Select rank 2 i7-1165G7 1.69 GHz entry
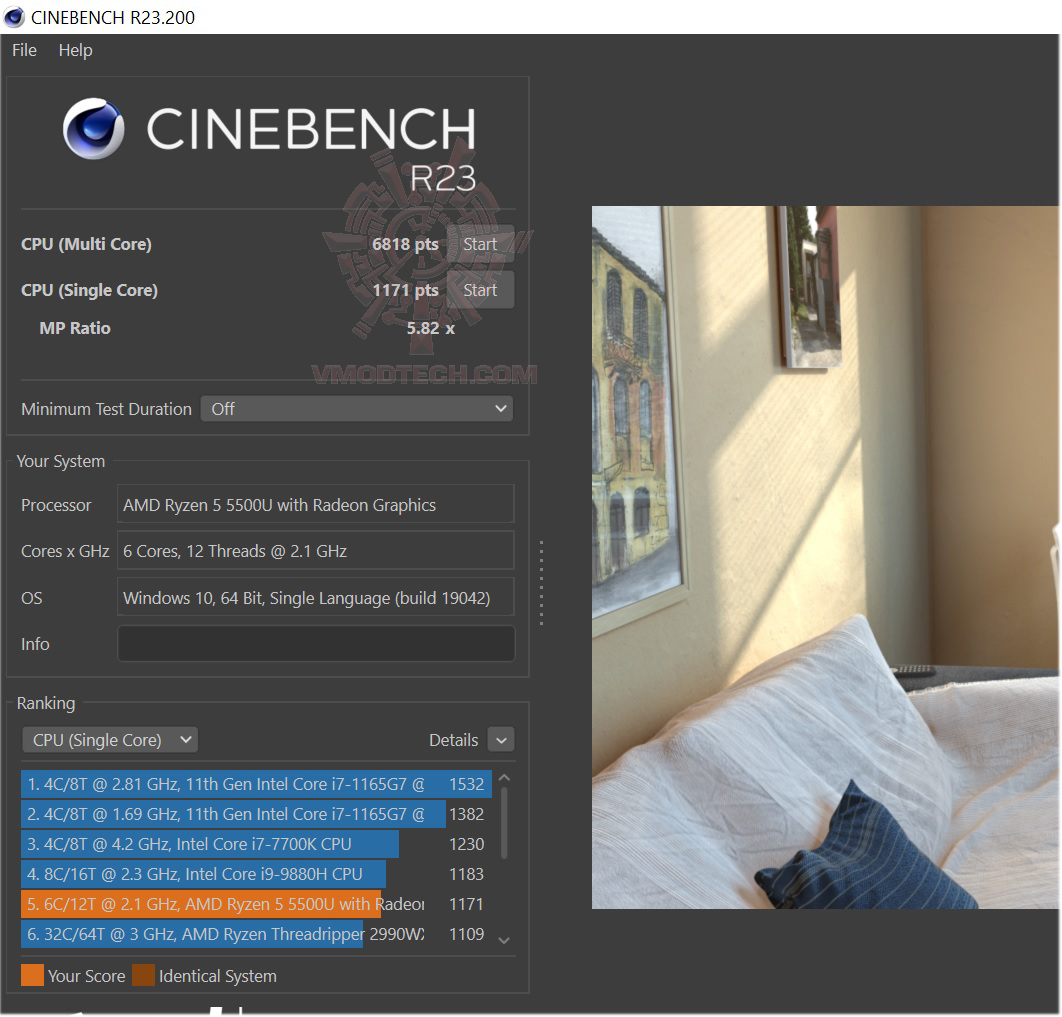This screenshot has width=1062, height=1017. coord(256,814)
